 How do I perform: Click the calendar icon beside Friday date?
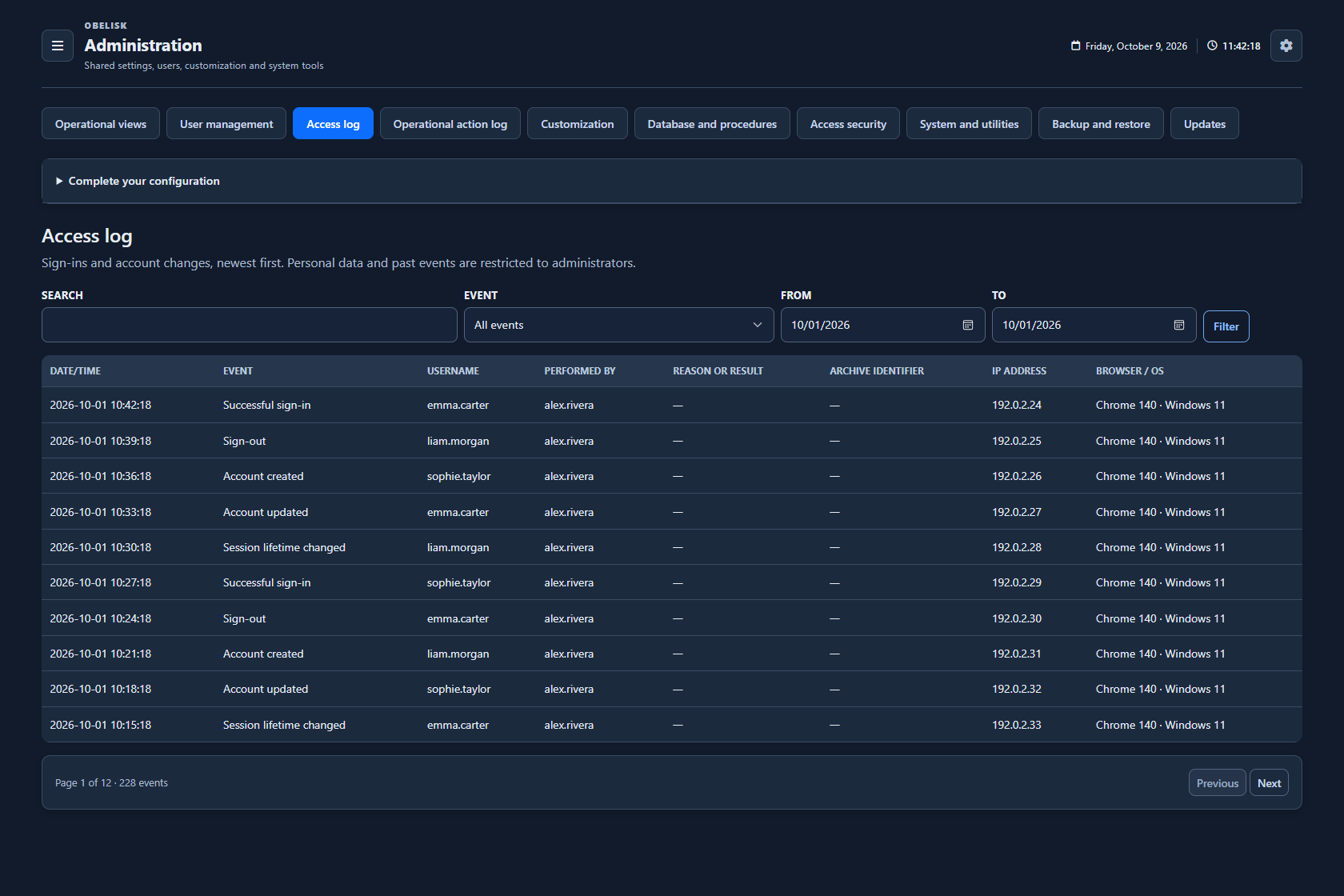pos(1076,46)
